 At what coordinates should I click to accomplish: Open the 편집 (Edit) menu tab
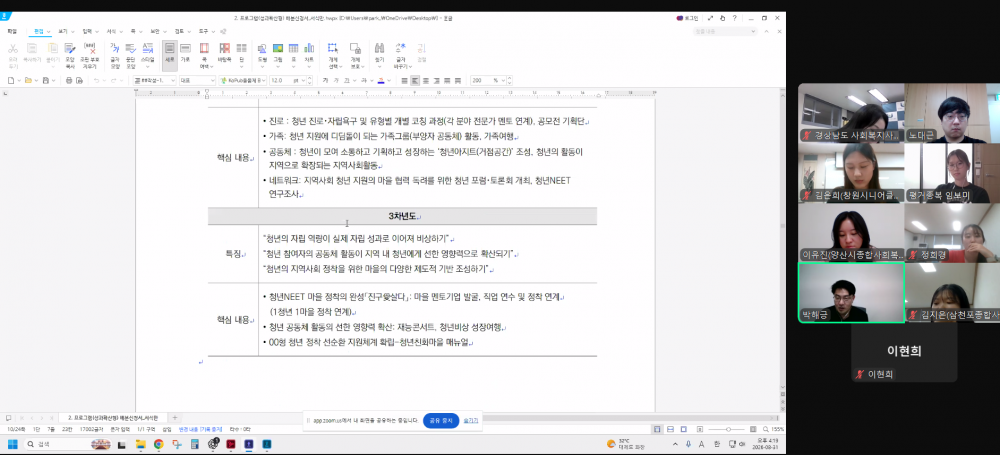pyautogui.click(x=41, y=31)
